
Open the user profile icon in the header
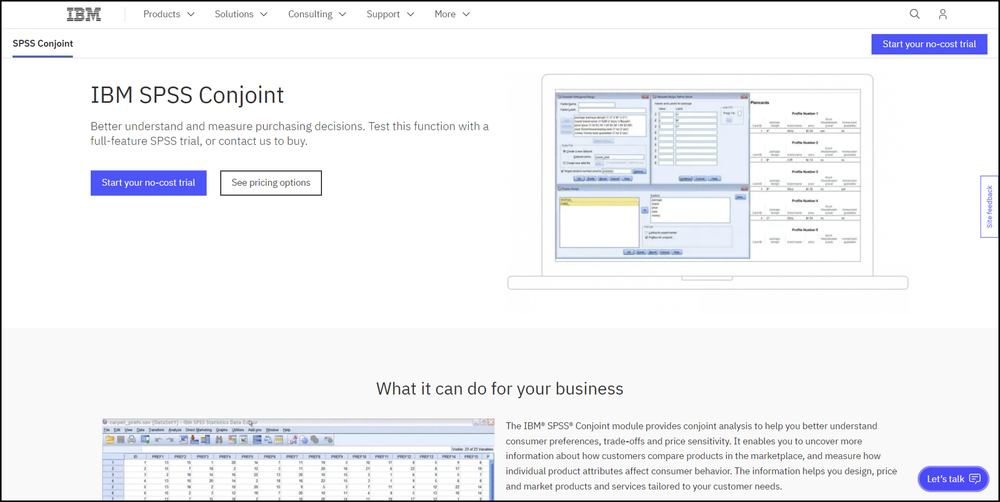(943, 14)
